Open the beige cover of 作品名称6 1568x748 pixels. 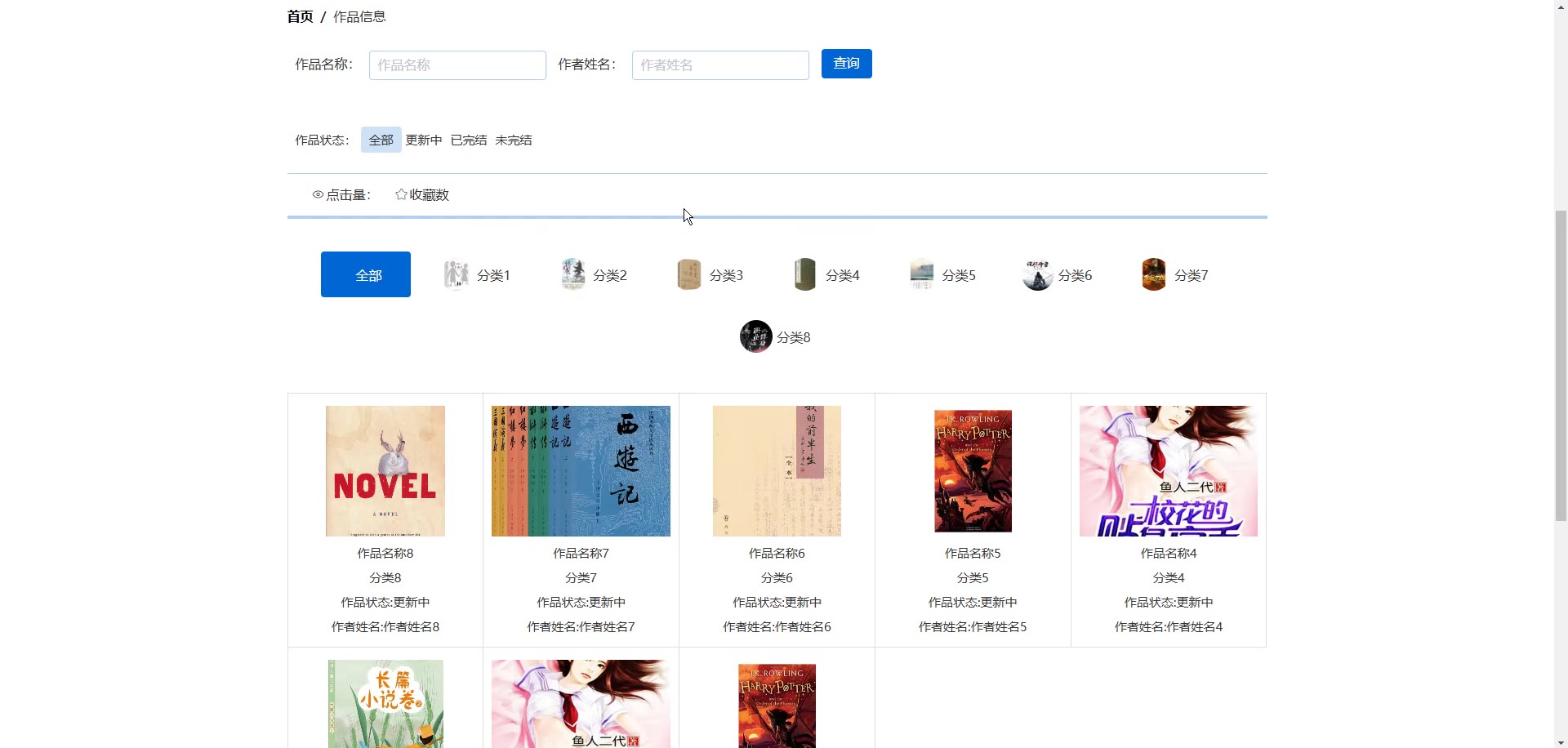point(777,471)
